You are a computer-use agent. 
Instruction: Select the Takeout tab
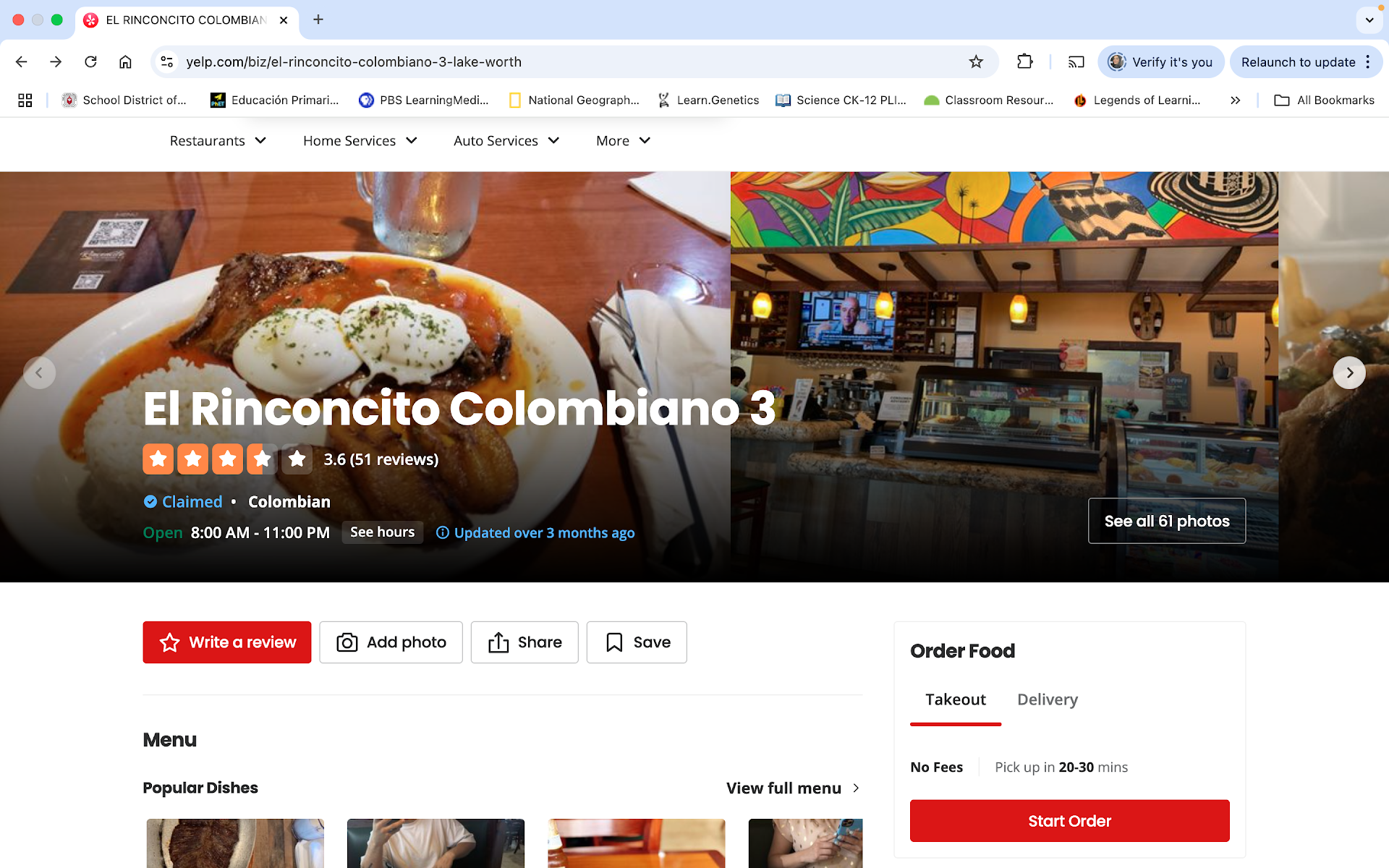coord(955,699)
